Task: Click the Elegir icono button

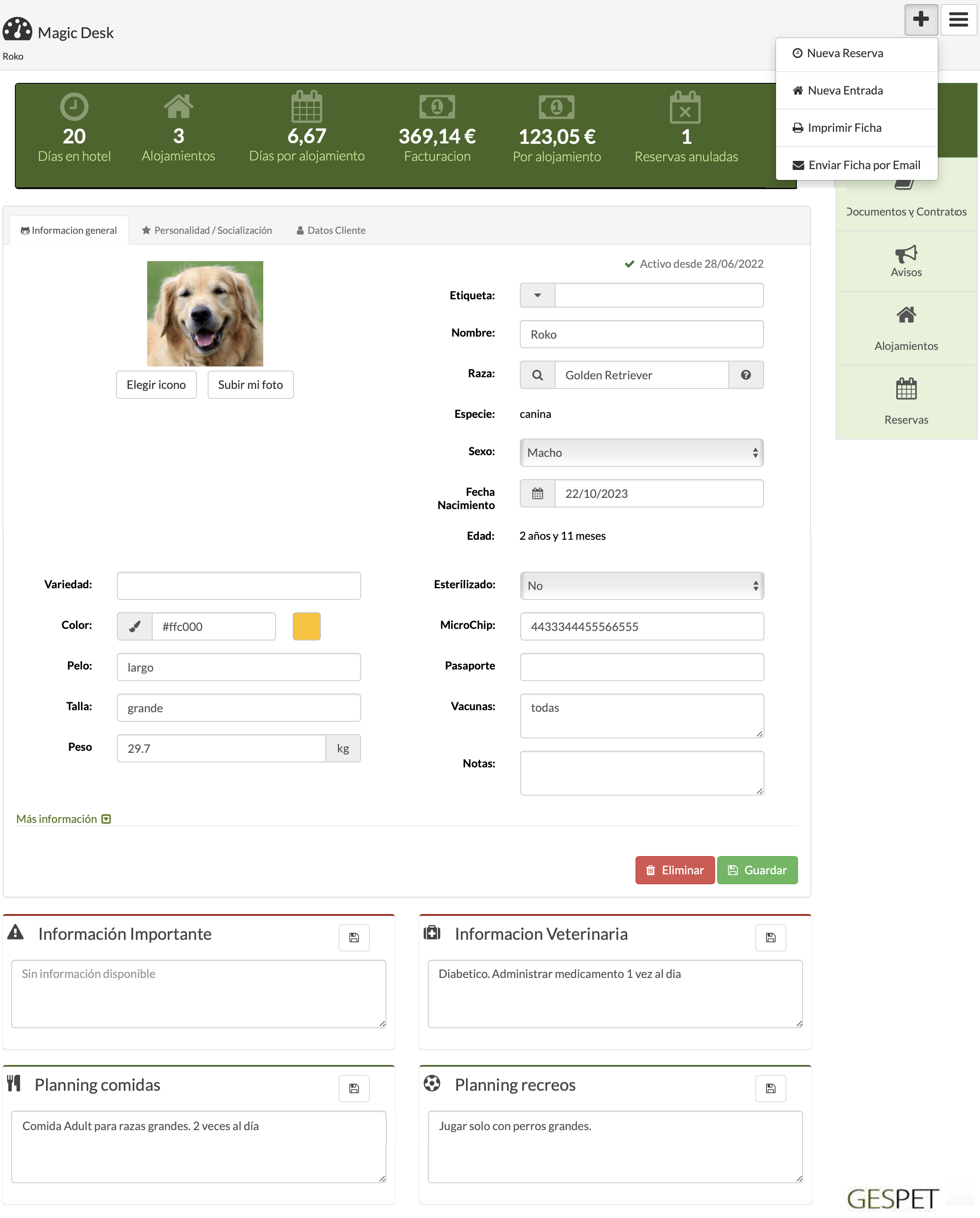Action: point(156,384)
